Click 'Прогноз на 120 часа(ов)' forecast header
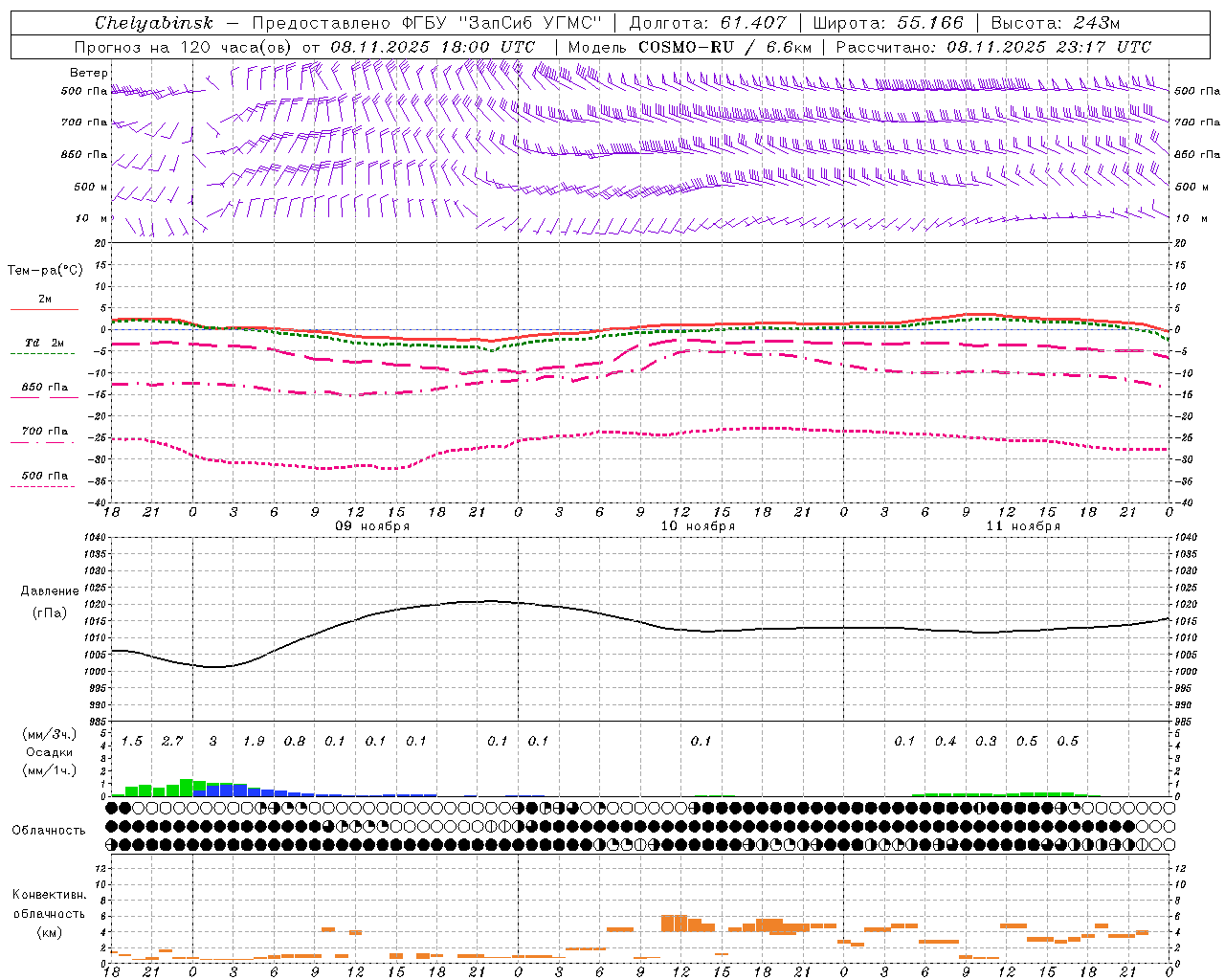This screenshot has width=1225, height=980. 185,47
